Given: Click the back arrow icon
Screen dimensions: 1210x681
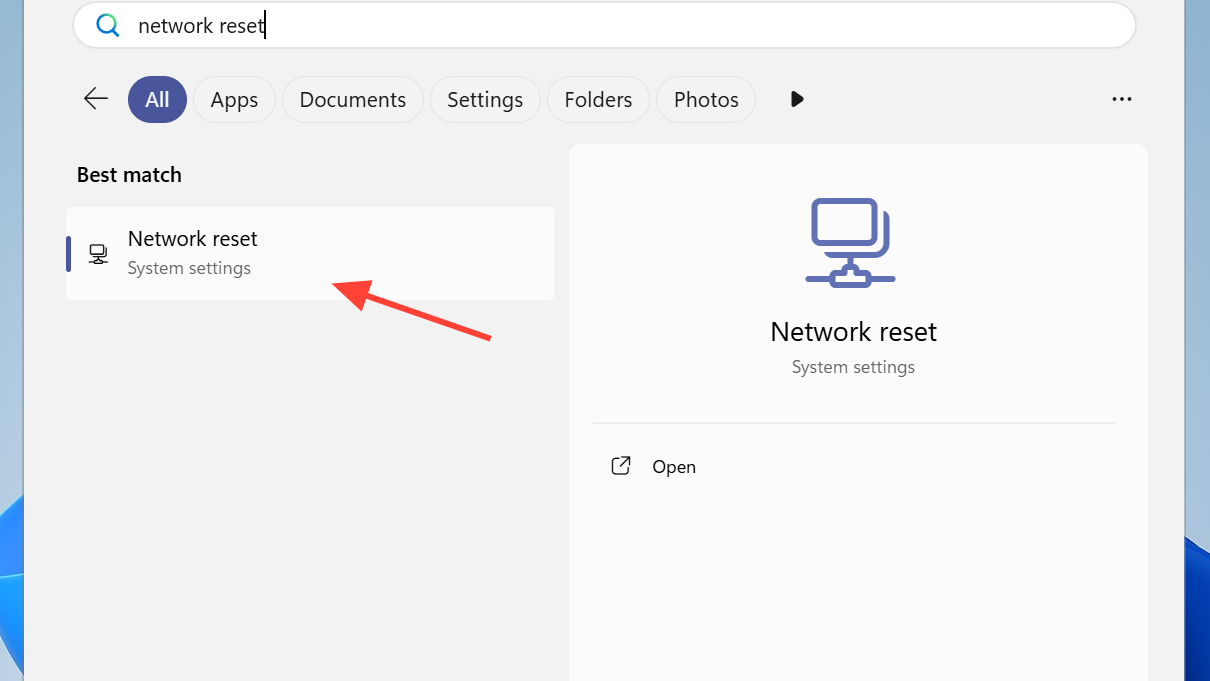Looking at the screenshot, I should click(96, 99).
